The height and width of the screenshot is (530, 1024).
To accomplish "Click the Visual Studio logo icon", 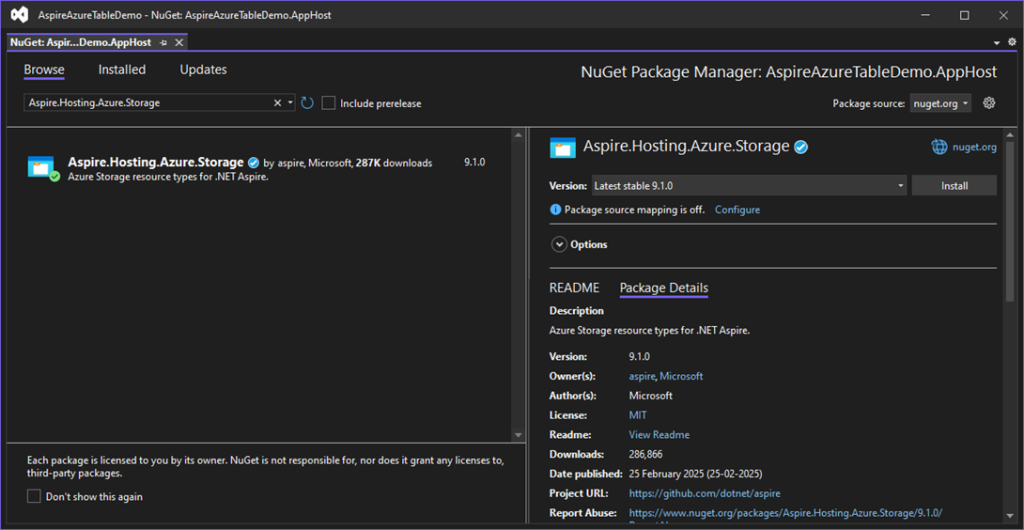I will pos(20,14).
